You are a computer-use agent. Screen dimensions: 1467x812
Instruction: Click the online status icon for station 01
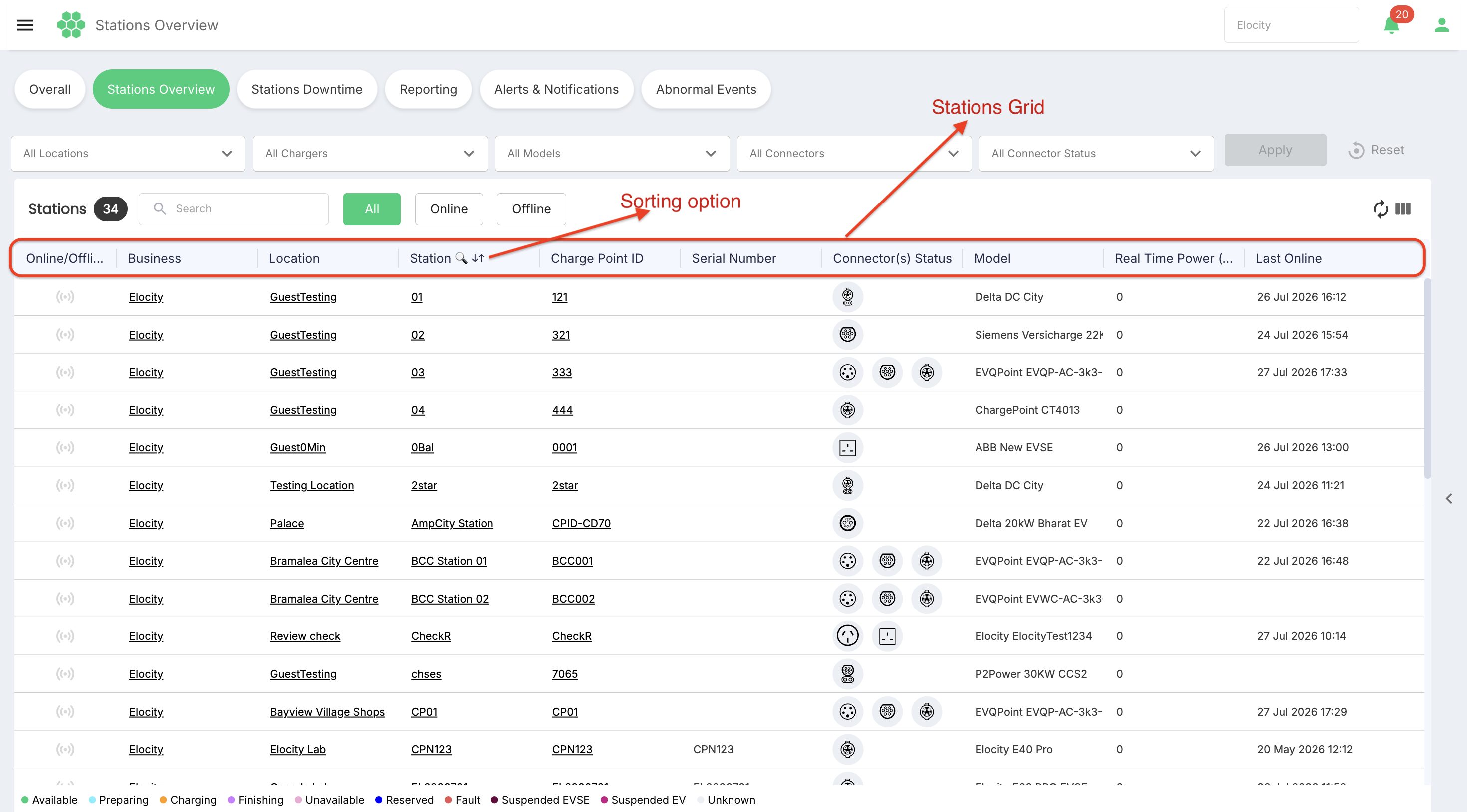pos(65,297)
